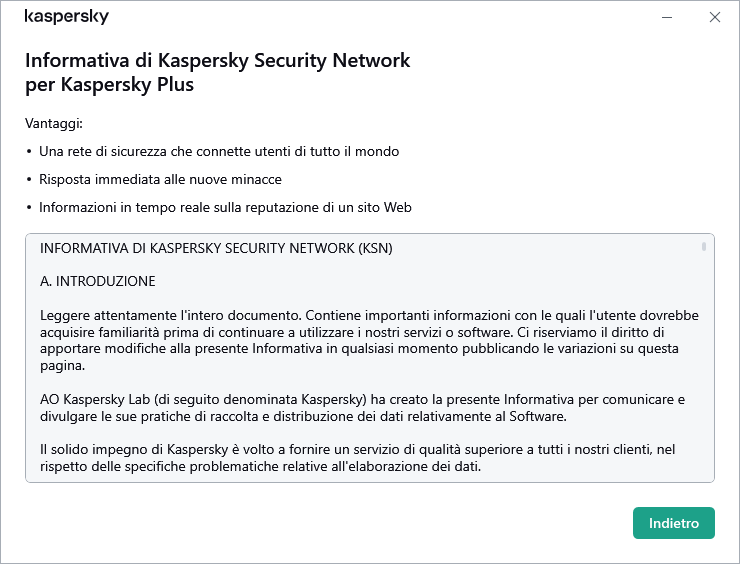The width and height of the screenshot is (740, 564).
Task: Close the Kaspersky window
Action: pyautogui.click(x=714, y=17)
